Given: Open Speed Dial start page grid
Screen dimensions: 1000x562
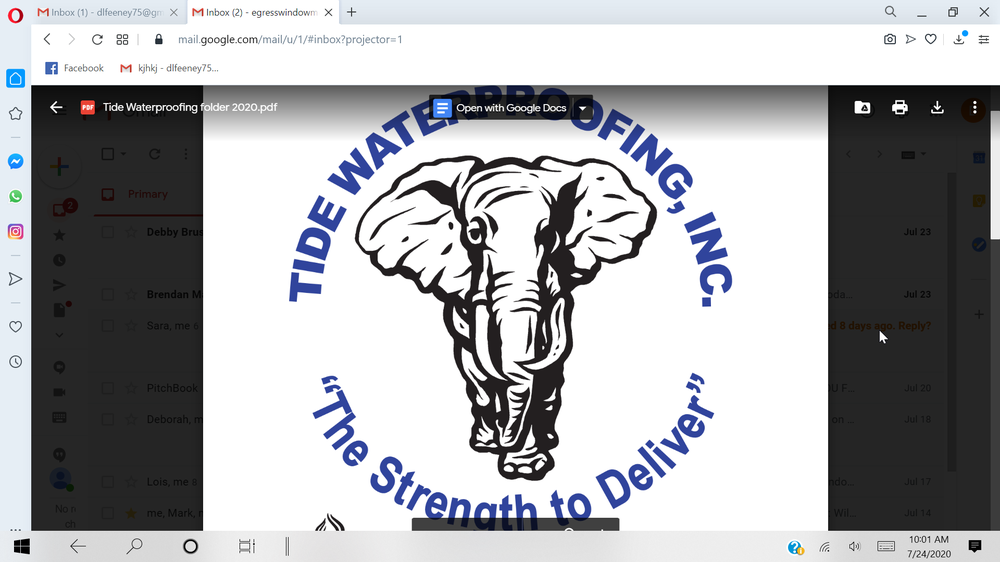Looking at the screenshot, I should pos(122,40).
